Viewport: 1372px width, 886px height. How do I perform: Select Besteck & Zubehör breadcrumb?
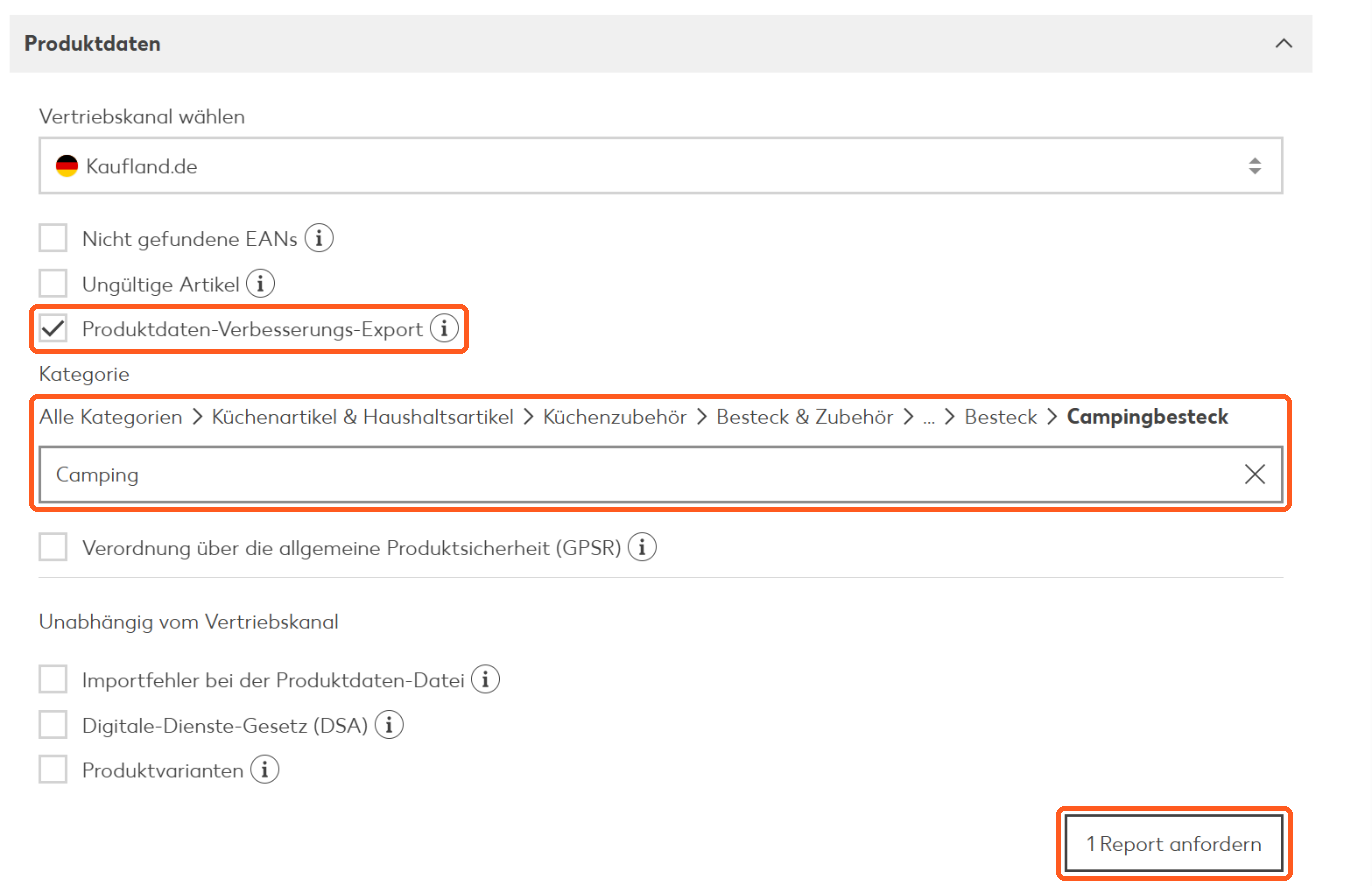(x=805, y=417)
